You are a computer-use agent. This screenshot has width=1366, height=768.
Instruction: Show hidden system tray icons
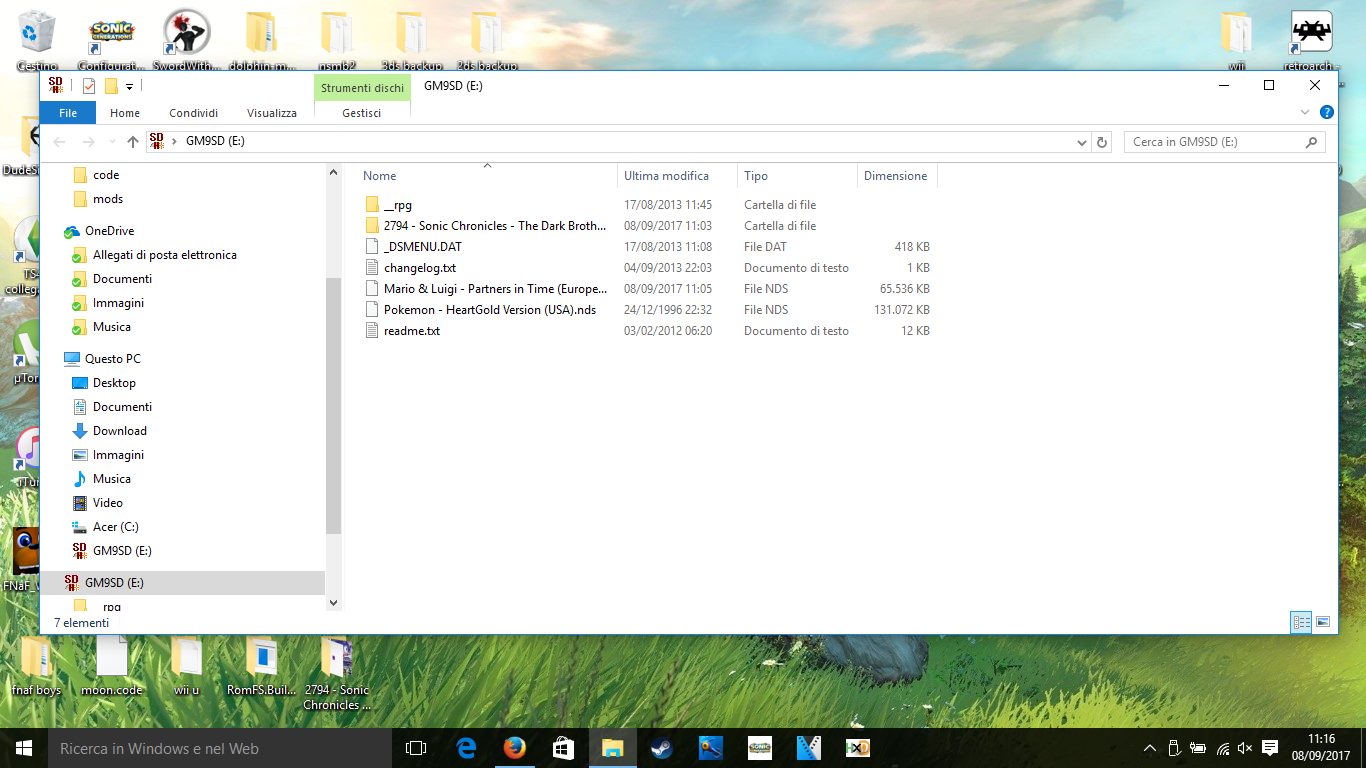[x=1151, y=748]
